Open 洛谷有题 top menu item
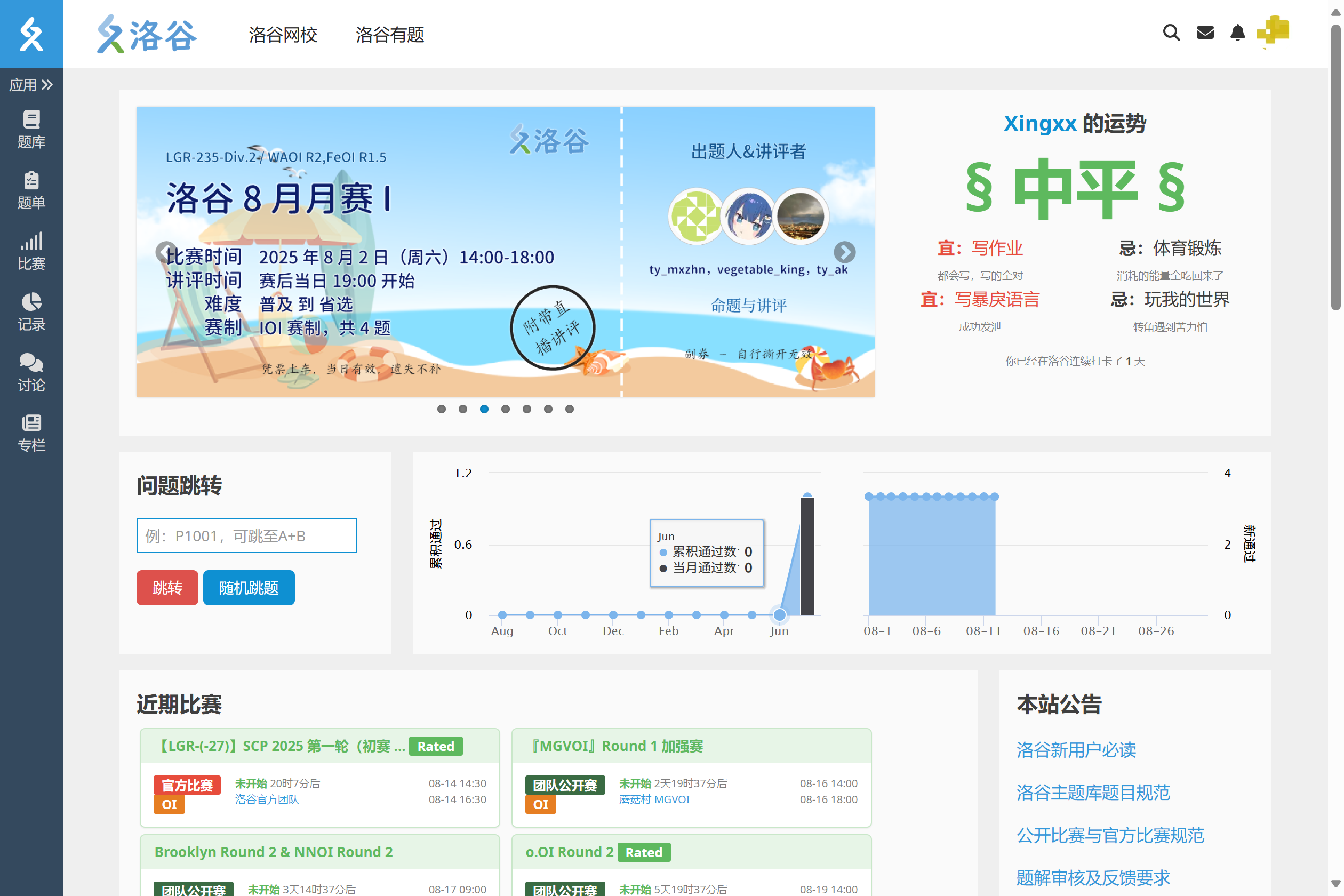This screenshot has width=1344, height=896. pos(390,35)
